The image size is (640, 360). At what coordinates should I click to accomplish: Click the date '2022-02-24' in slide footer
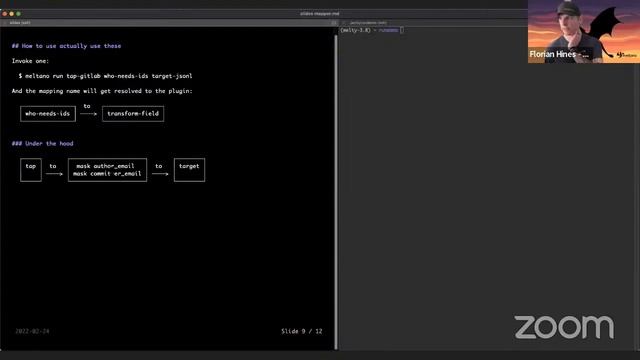point(32,331)
